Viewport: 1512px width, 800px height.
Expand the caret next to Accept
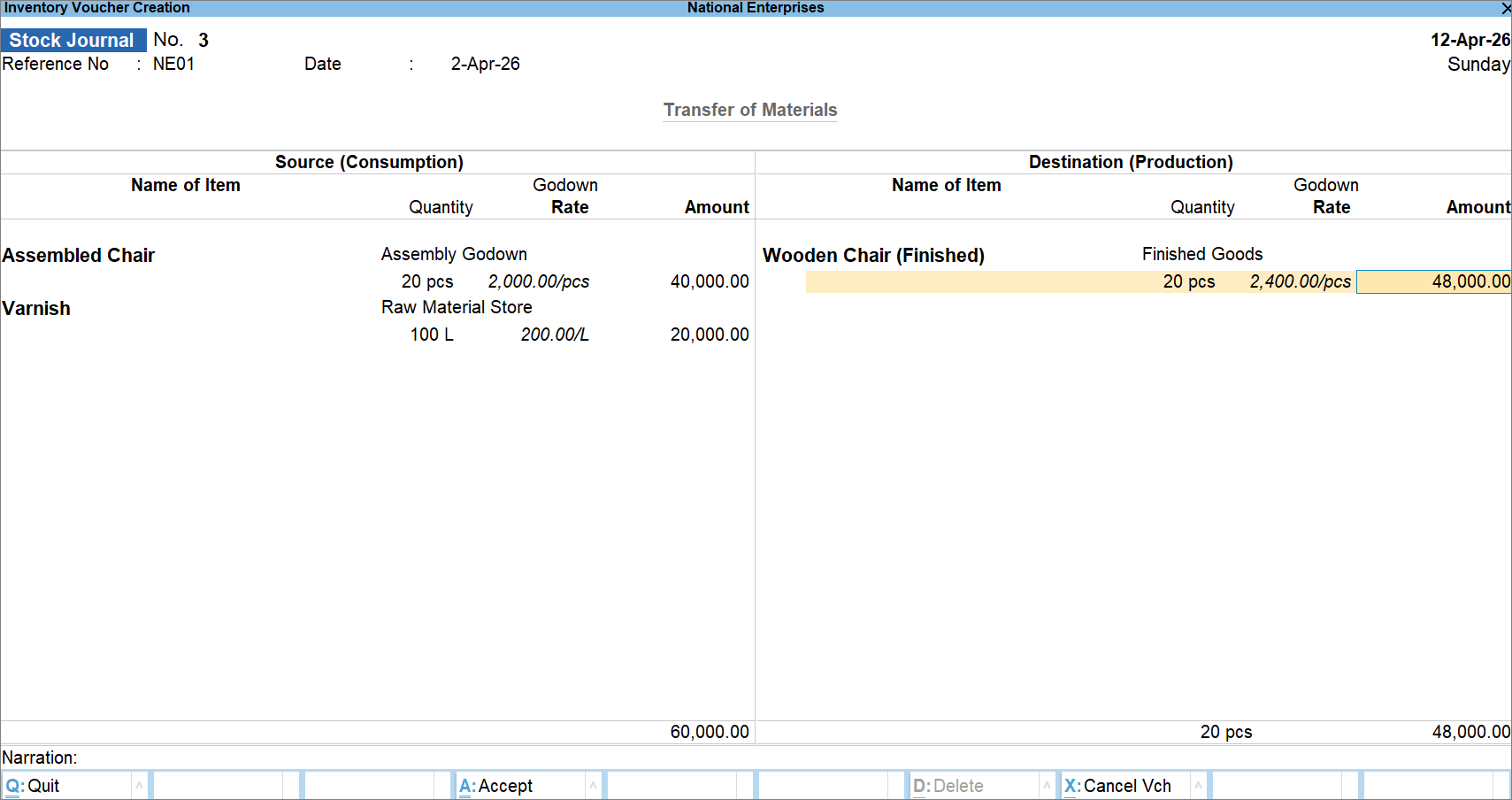(x=593, y=786)
